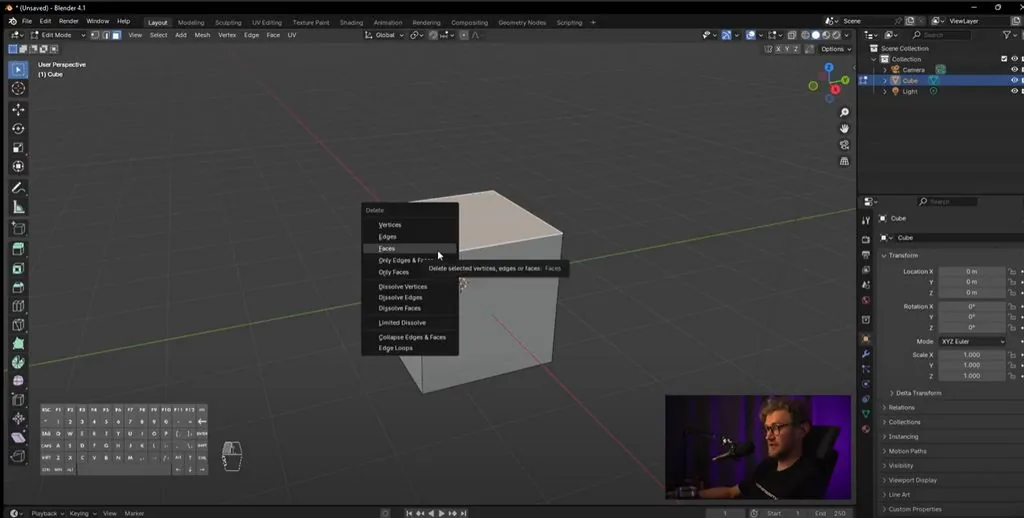Select the Rip Region tool
The width and height of the screenshot is (1024, 518).
tap(18, 456)
